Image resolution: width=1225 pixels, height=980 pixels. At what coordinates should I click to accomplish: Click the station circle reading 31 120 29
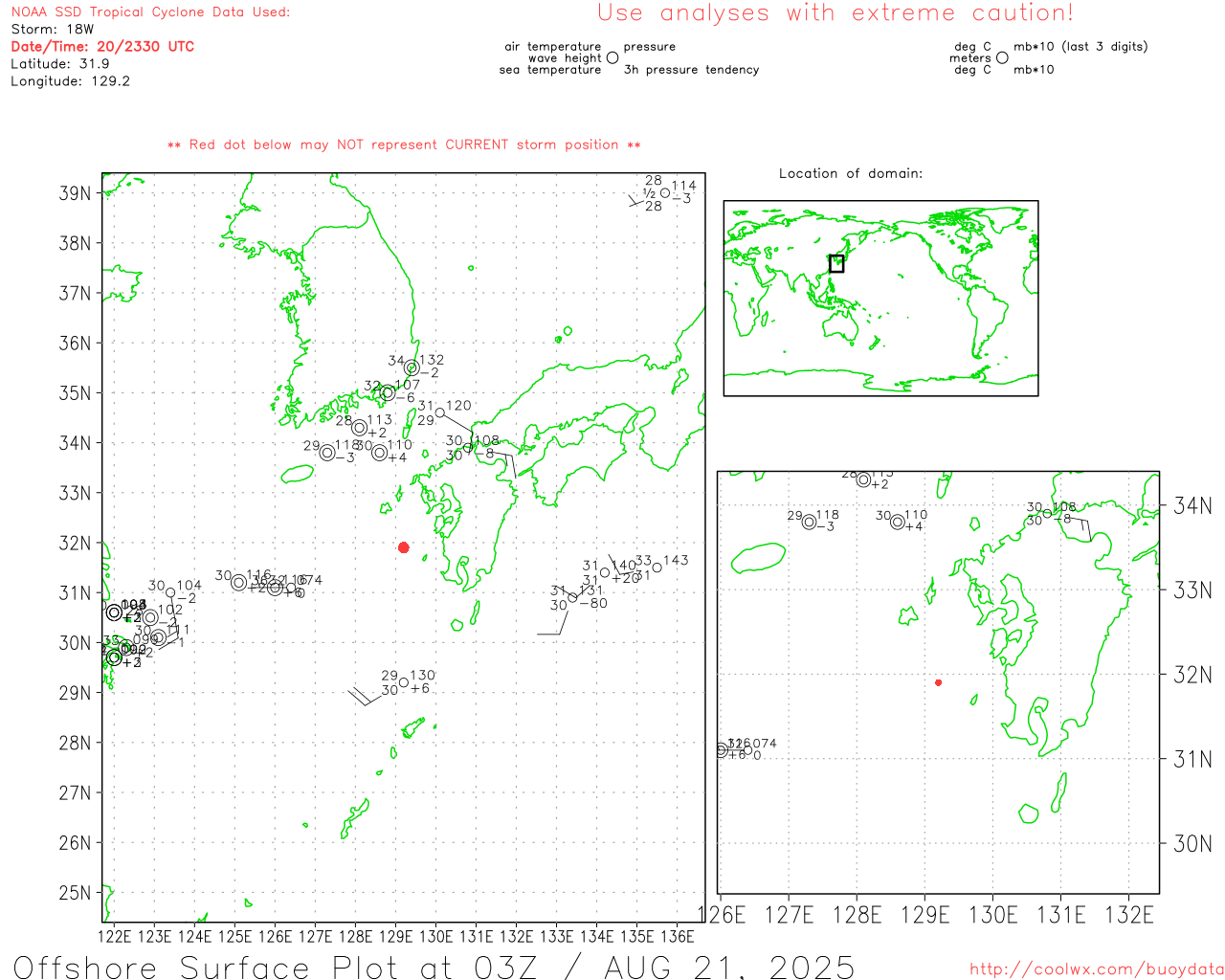pyautogui.click(x=440, y=413)
